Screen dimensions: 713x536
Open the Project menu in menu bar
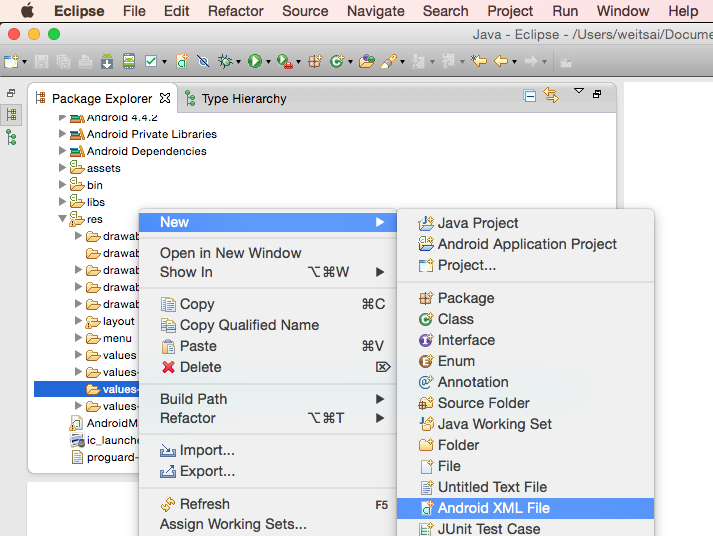[510, 11]
